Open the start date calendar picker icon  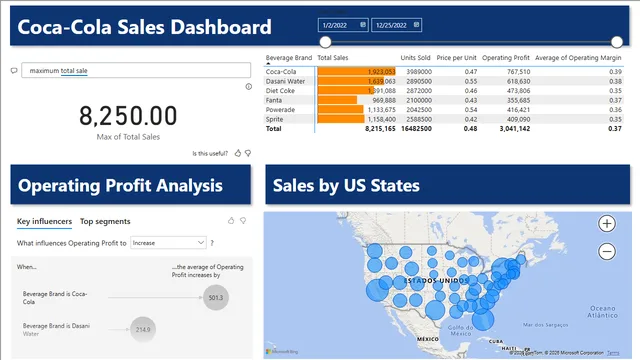coord(363,25)
